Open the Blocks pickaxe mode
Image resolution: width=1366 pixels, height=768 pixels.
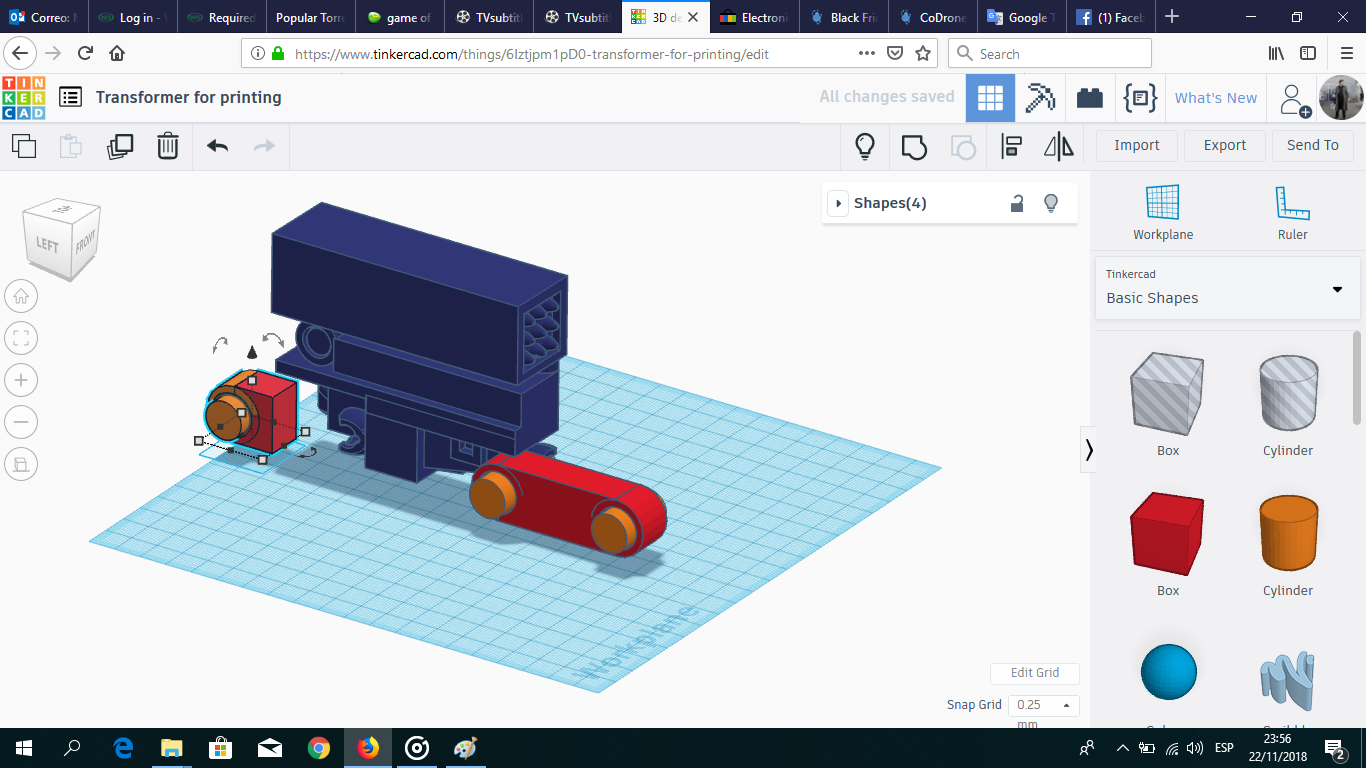[x=1040, y=98]
